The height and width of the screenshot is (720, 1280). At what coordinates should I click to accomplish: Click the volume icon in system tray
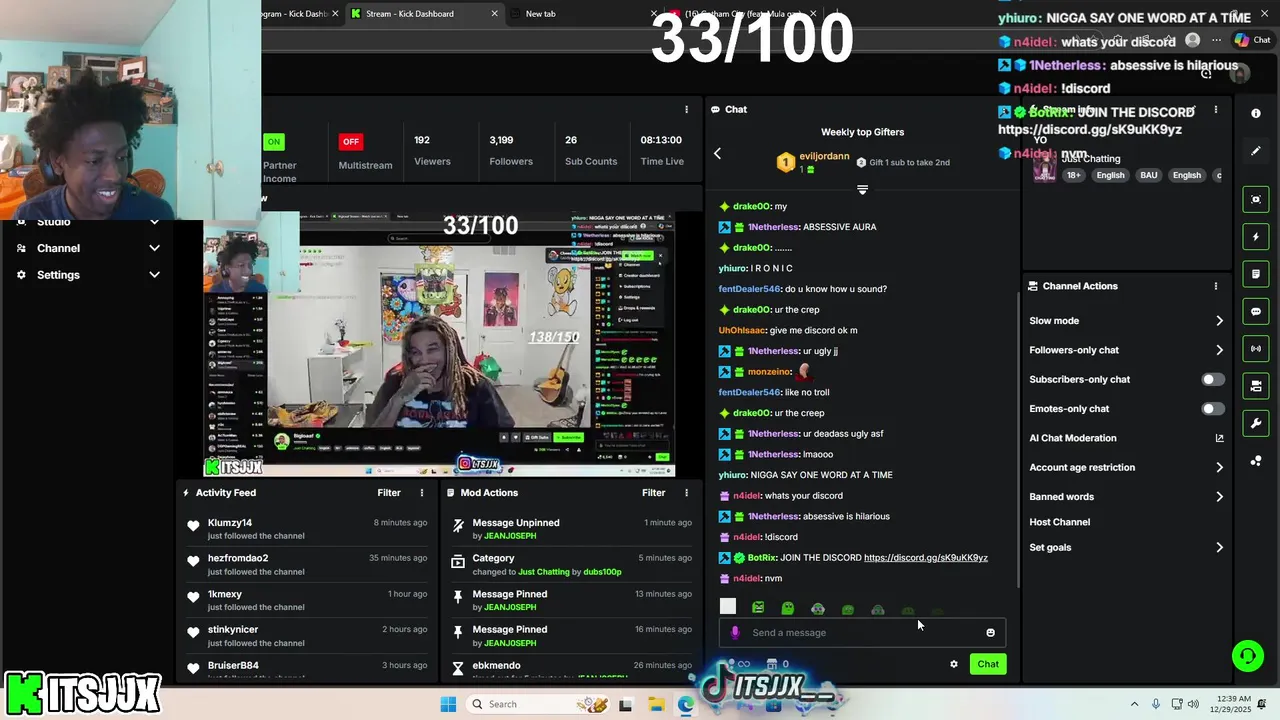pos(1193,704)
